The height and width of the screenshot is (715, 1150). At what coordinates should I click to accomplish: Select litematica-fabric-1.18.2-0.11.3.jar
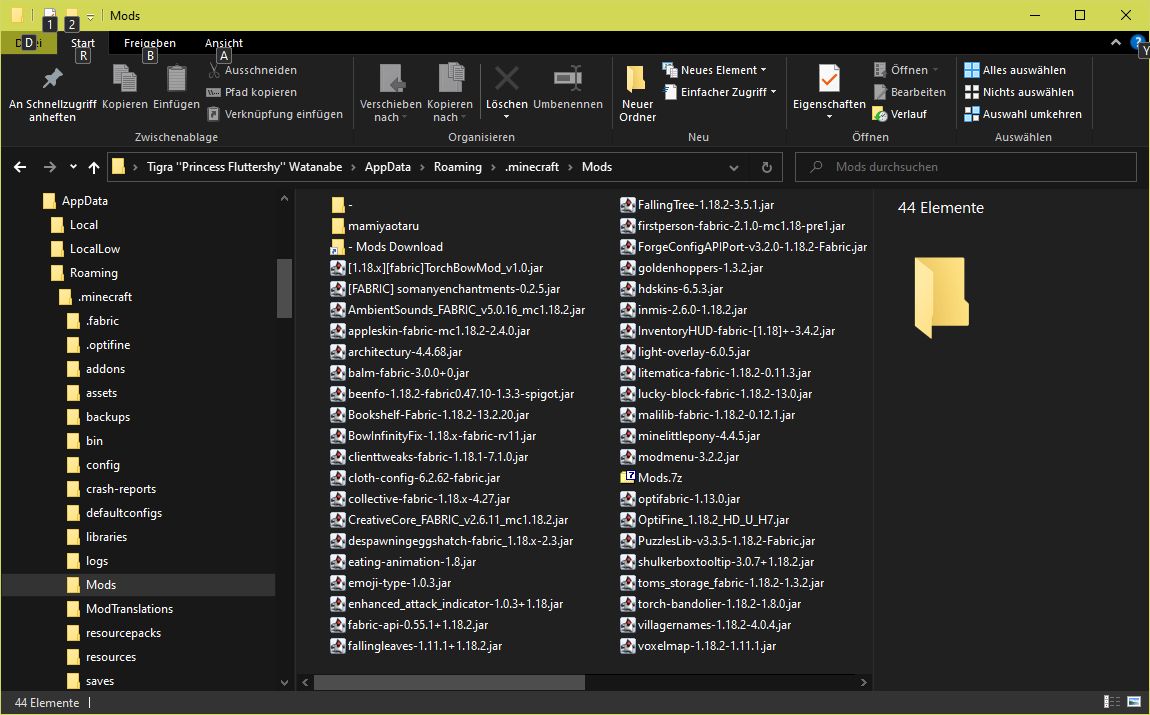(x=724, y=373)
